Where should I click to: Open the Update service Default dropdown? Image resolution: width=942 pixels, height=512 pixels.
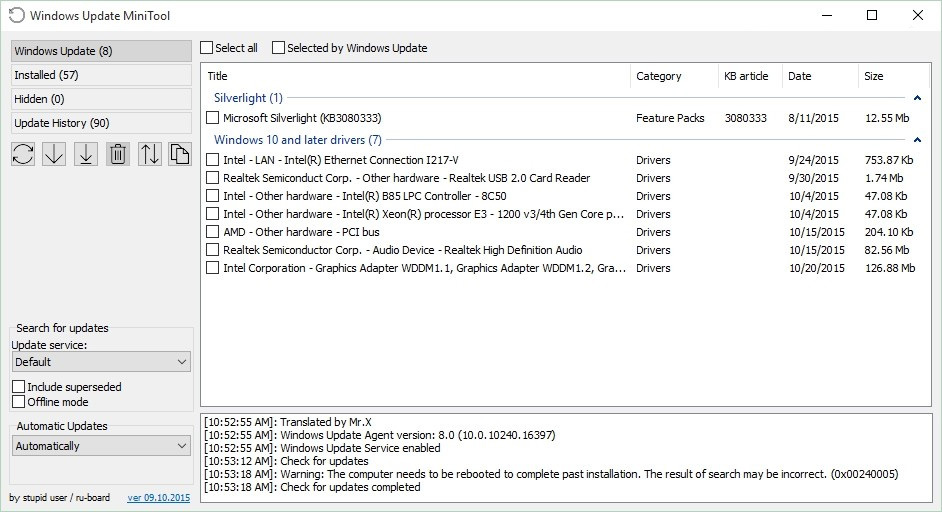click(x=101, y=362)
